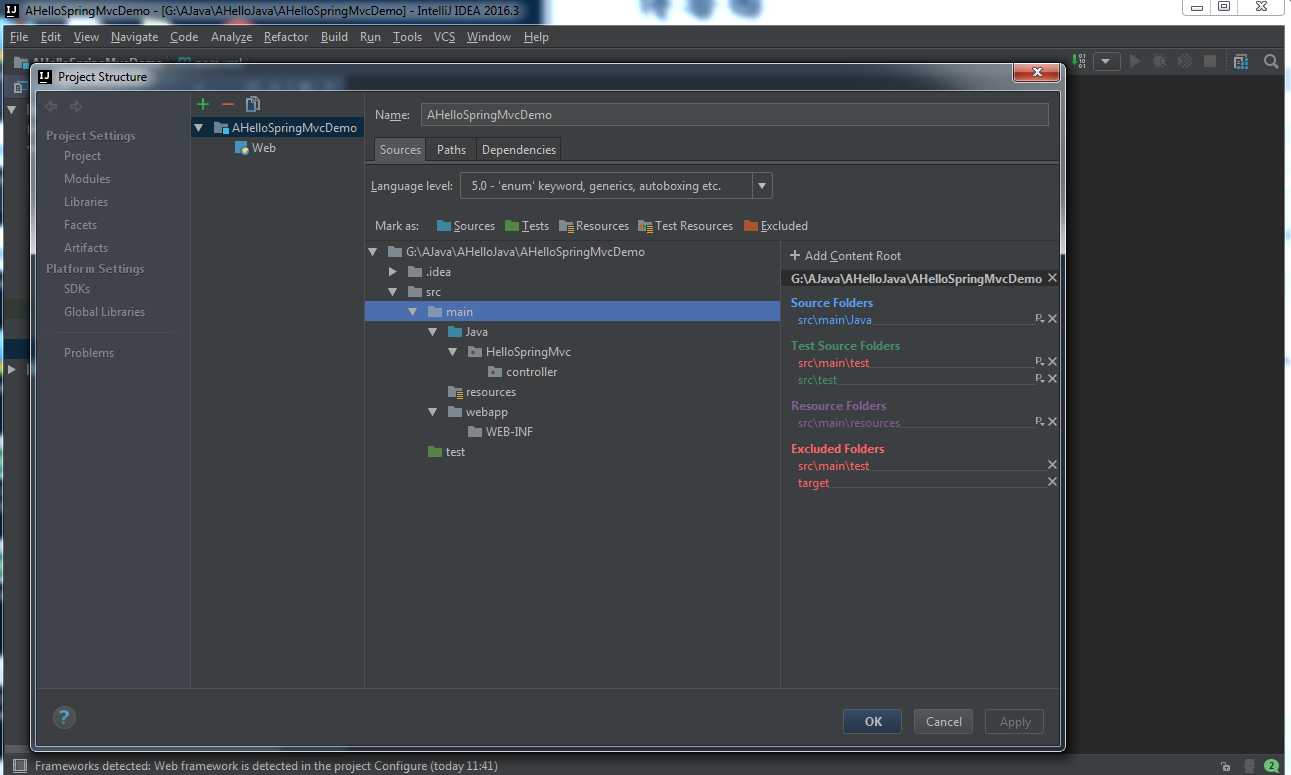Viewport: 1291px width, 775px height.
Task: Click the help question mark icon
Action: point(64,717)
